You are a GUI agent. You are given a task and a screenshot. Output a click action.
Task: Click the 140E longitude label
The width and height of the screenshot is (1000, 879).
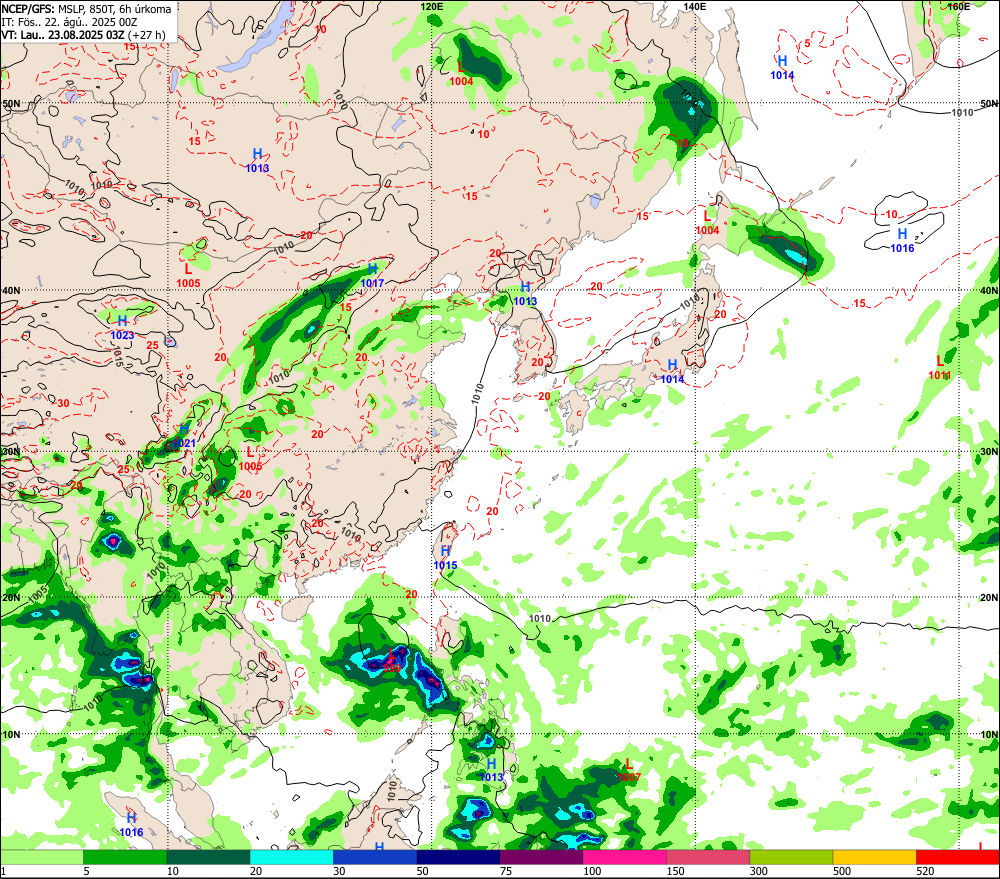click(695, 6)
